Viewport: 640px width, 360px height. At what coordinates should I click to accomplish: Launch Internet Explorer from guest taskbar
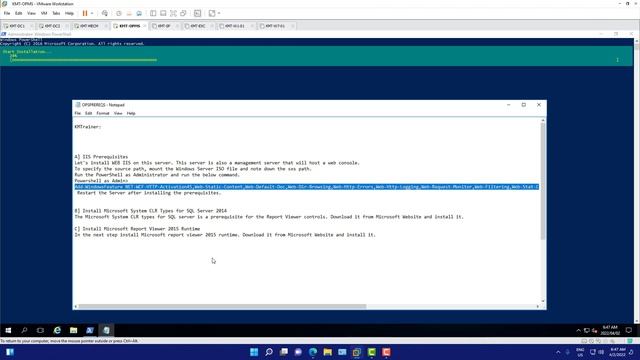point(57,330)
